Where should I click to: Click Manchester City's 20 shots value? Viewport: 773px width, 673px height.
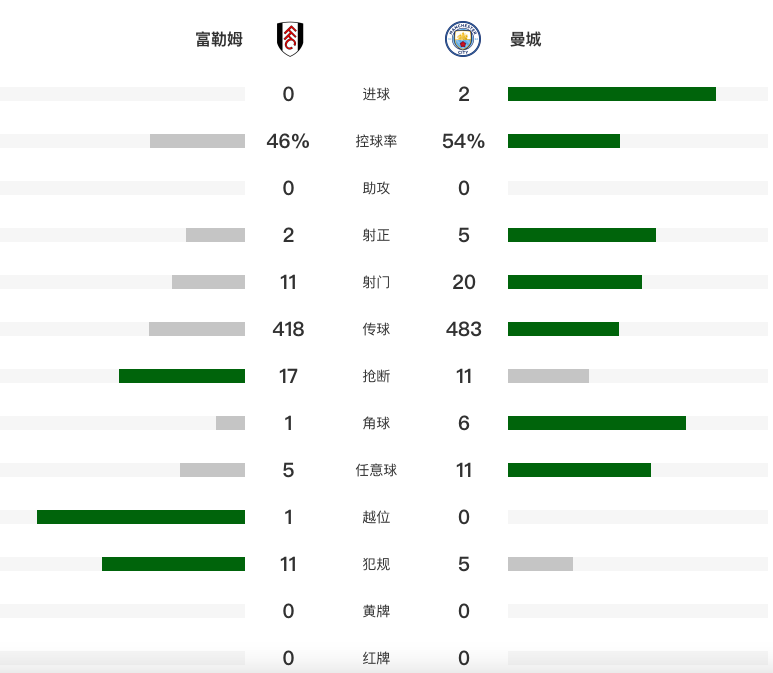463,282
